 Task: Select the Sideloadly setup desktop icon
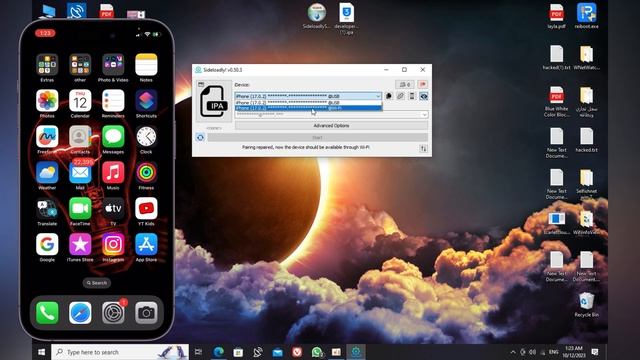pos(317,16)
